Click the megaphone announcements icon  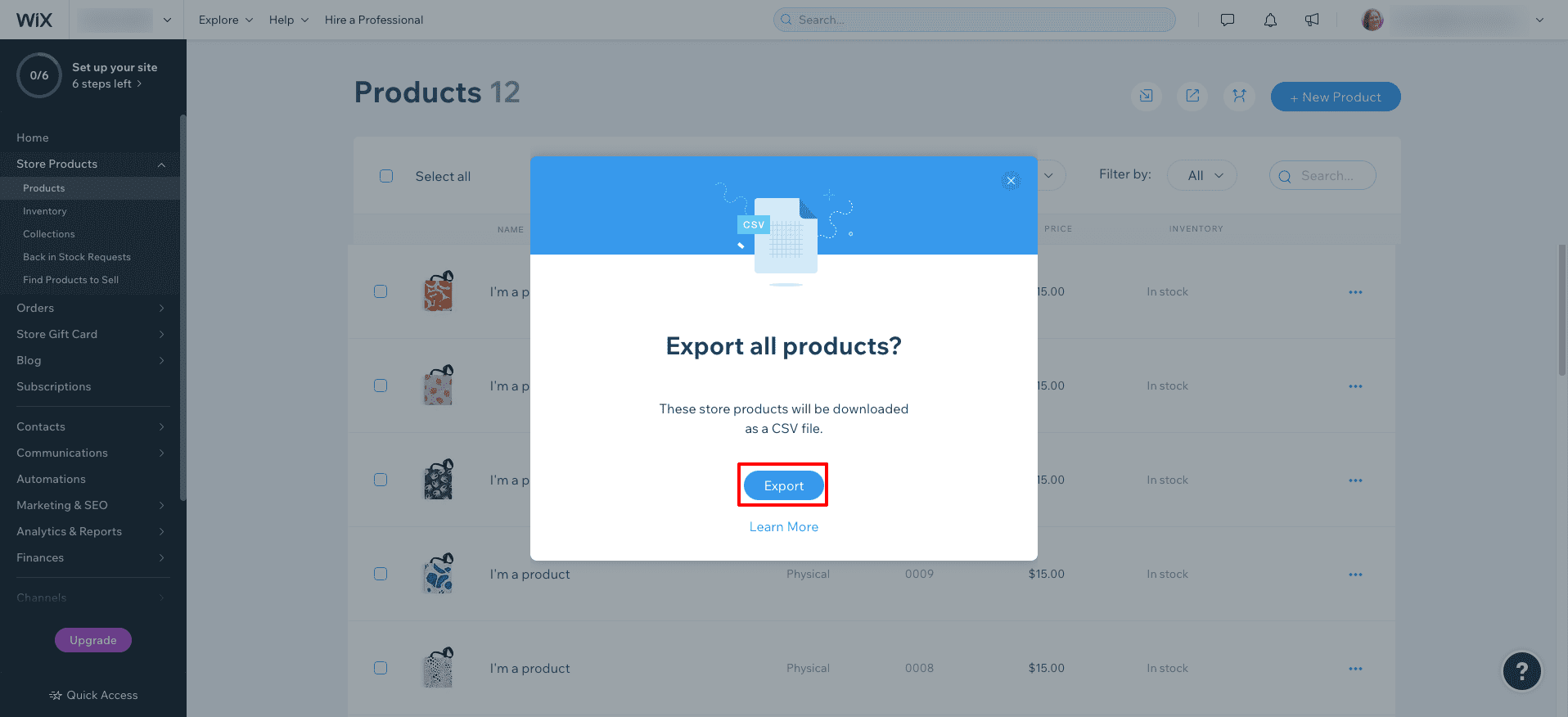[x=1311, y=20]
